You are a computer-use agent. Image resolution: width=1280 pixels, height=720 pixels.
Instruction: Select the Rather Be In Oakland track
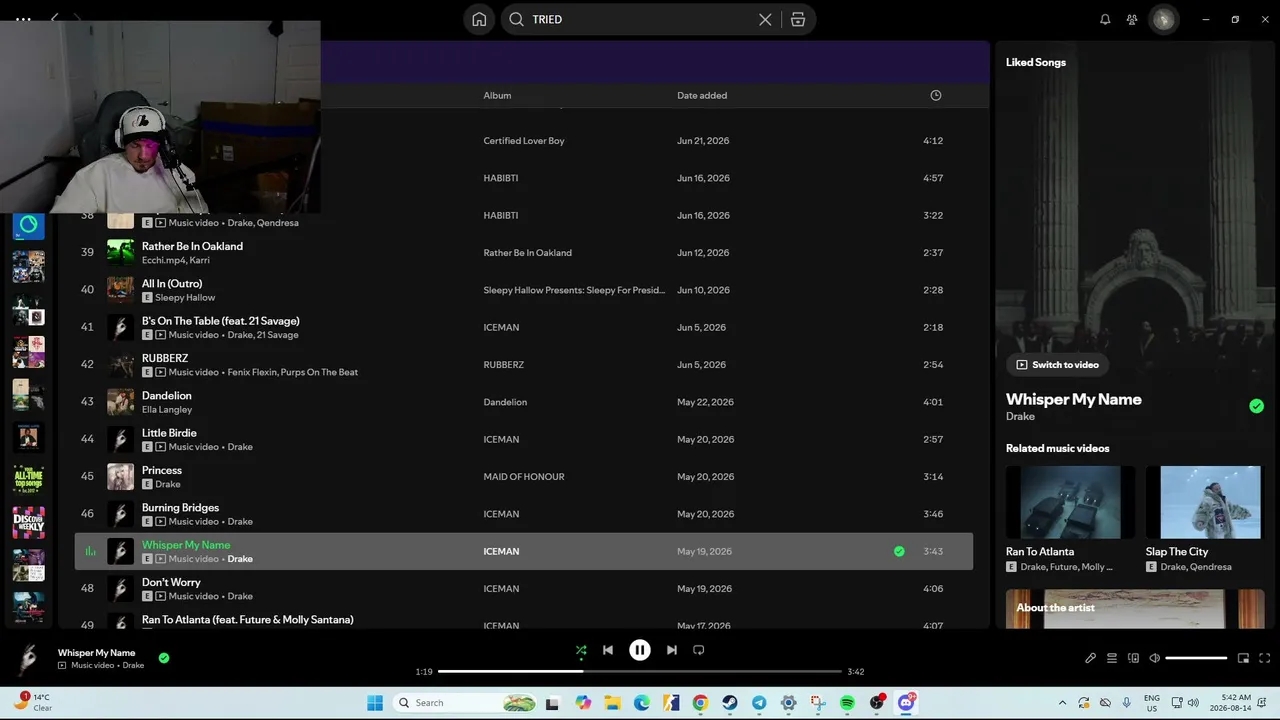tap(192, 246)
